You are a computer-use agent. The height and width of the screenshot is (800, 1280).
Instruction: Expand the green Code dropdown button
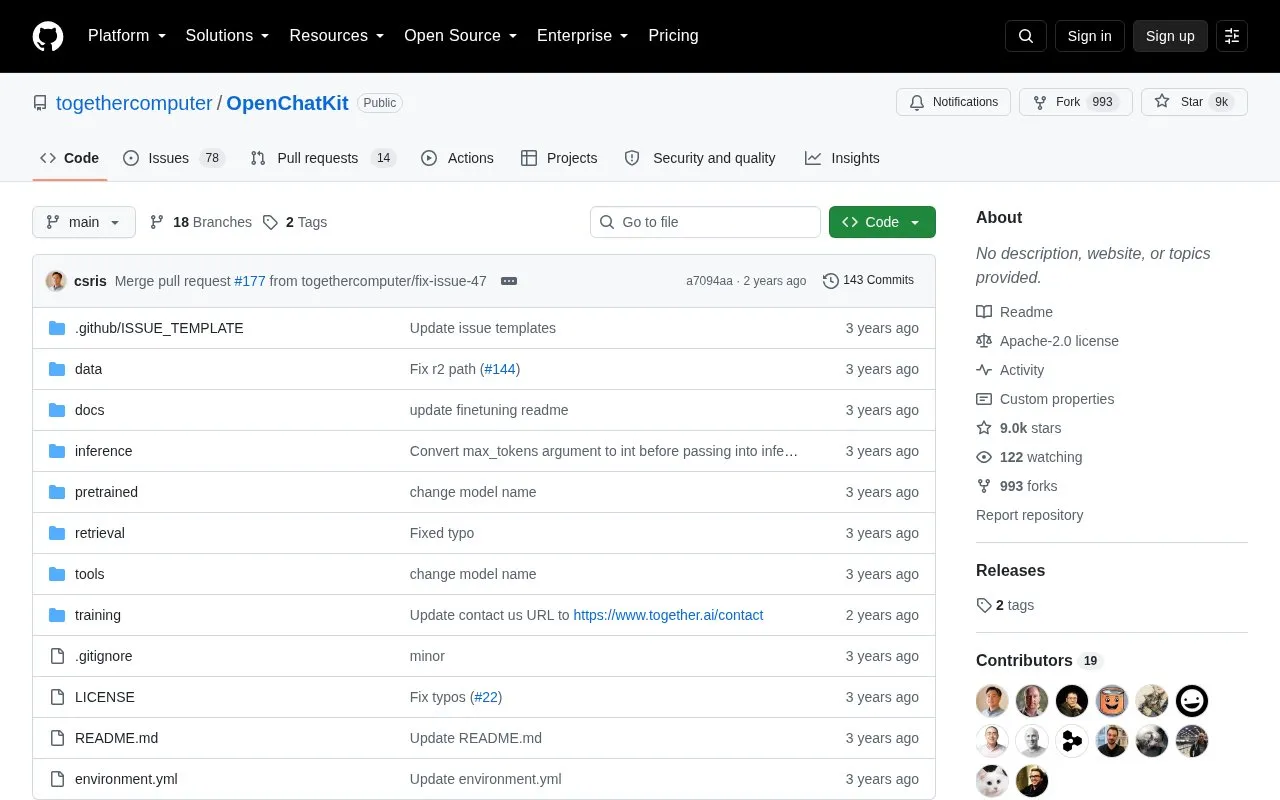point(882,222)
